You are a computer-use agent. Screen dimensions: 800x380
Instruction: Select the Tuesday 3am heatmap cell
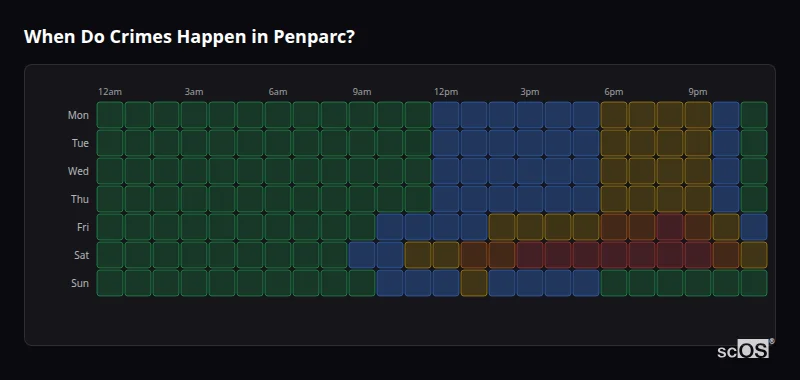194,143
